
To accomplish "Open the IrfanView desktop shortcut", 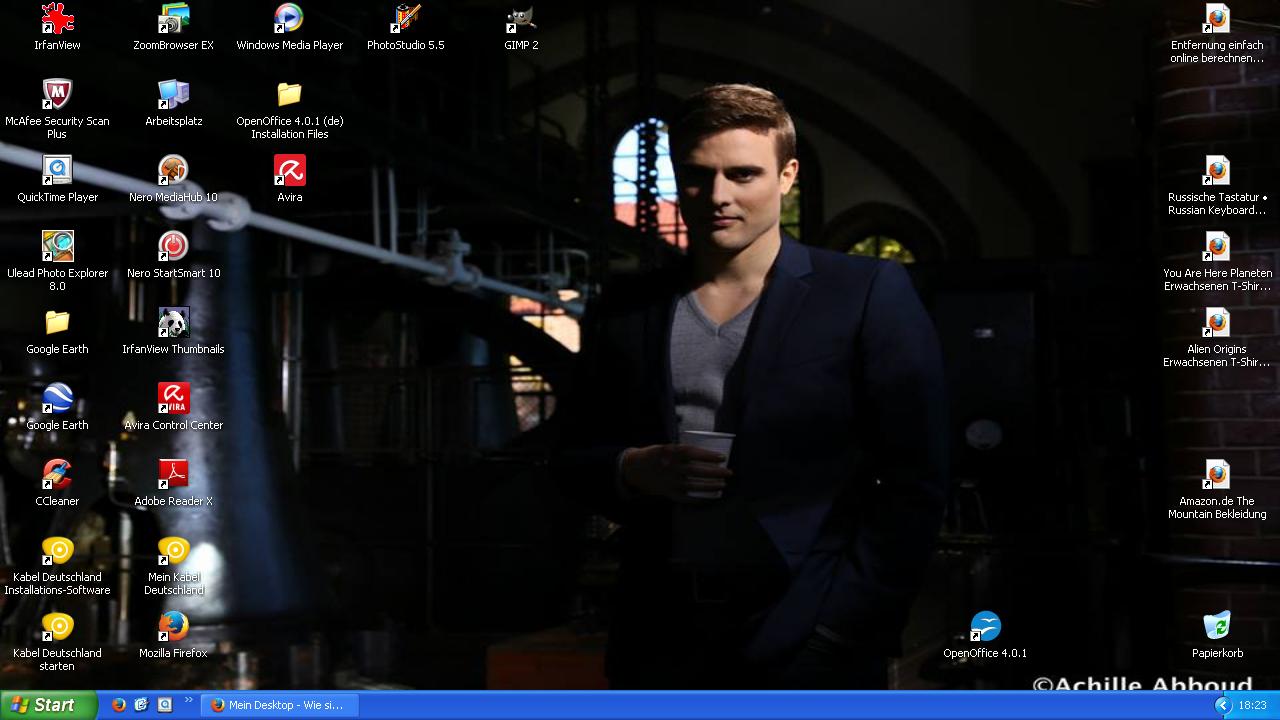I will [57, 19].
